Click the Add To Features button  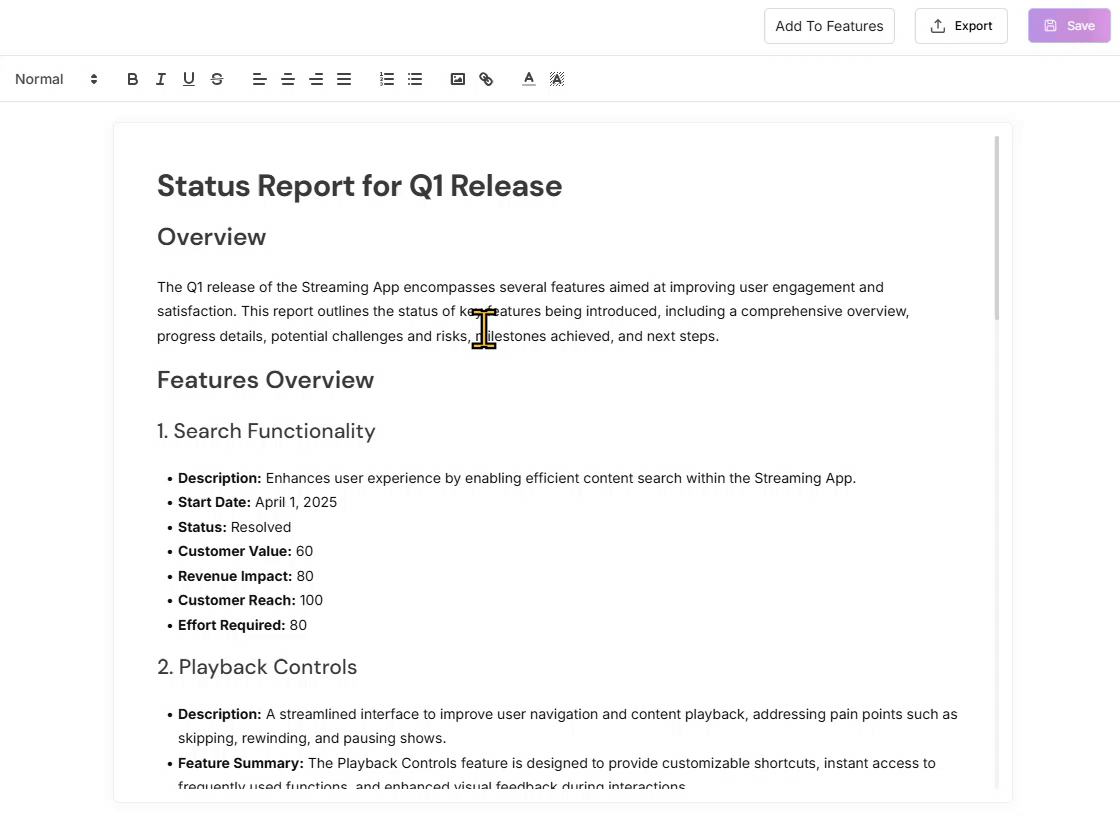(x=829, y=26)
